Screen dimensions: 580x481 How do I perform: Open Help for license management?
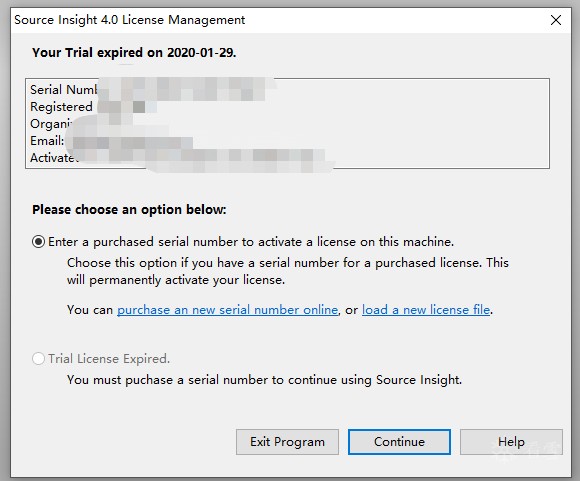(x=511, y=442)
